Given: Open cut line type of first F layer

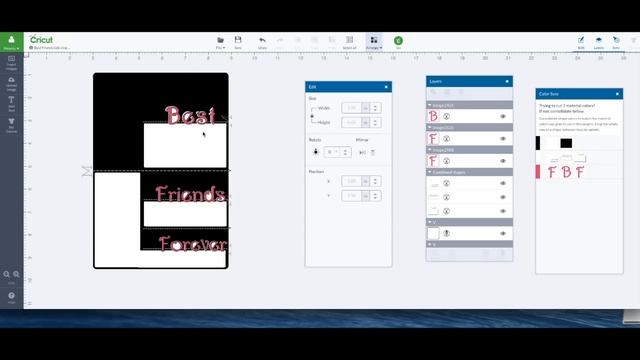Looking at the screenshot, I should [447, 139].
